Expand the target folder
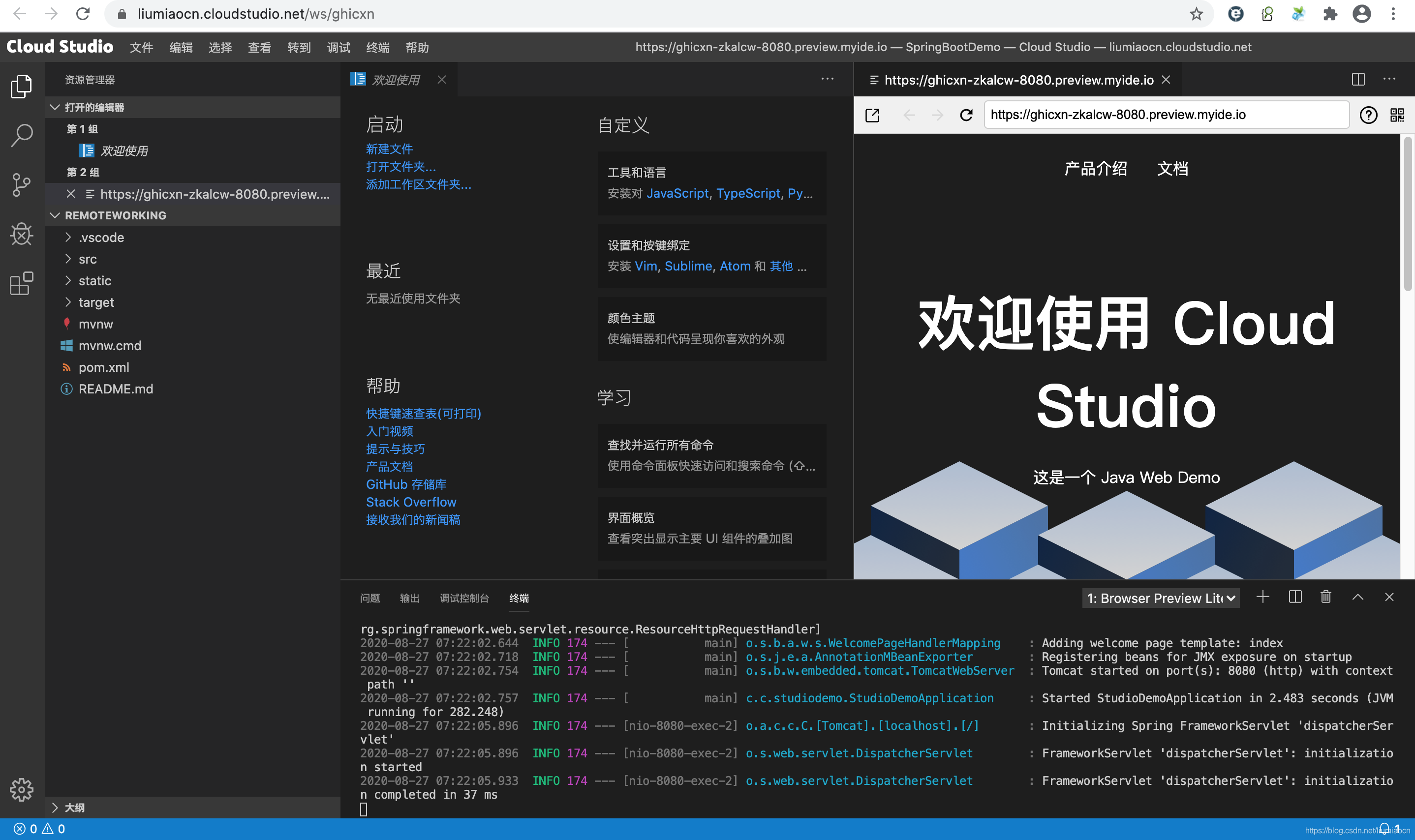The width and height of the screenshot is (1415, 840). point(192,302)
